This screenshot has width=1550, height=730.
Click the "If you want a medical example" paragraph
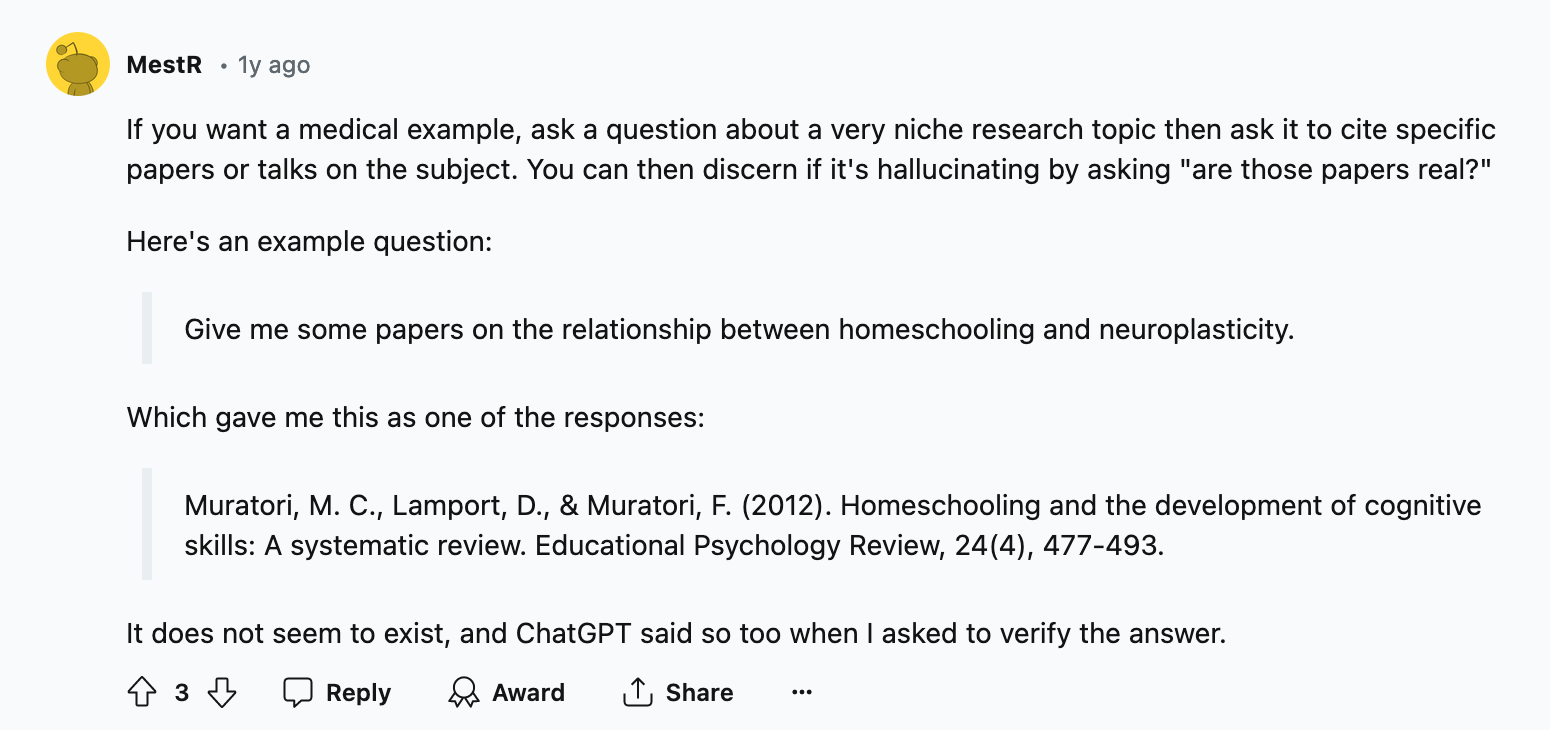[810, 149]
